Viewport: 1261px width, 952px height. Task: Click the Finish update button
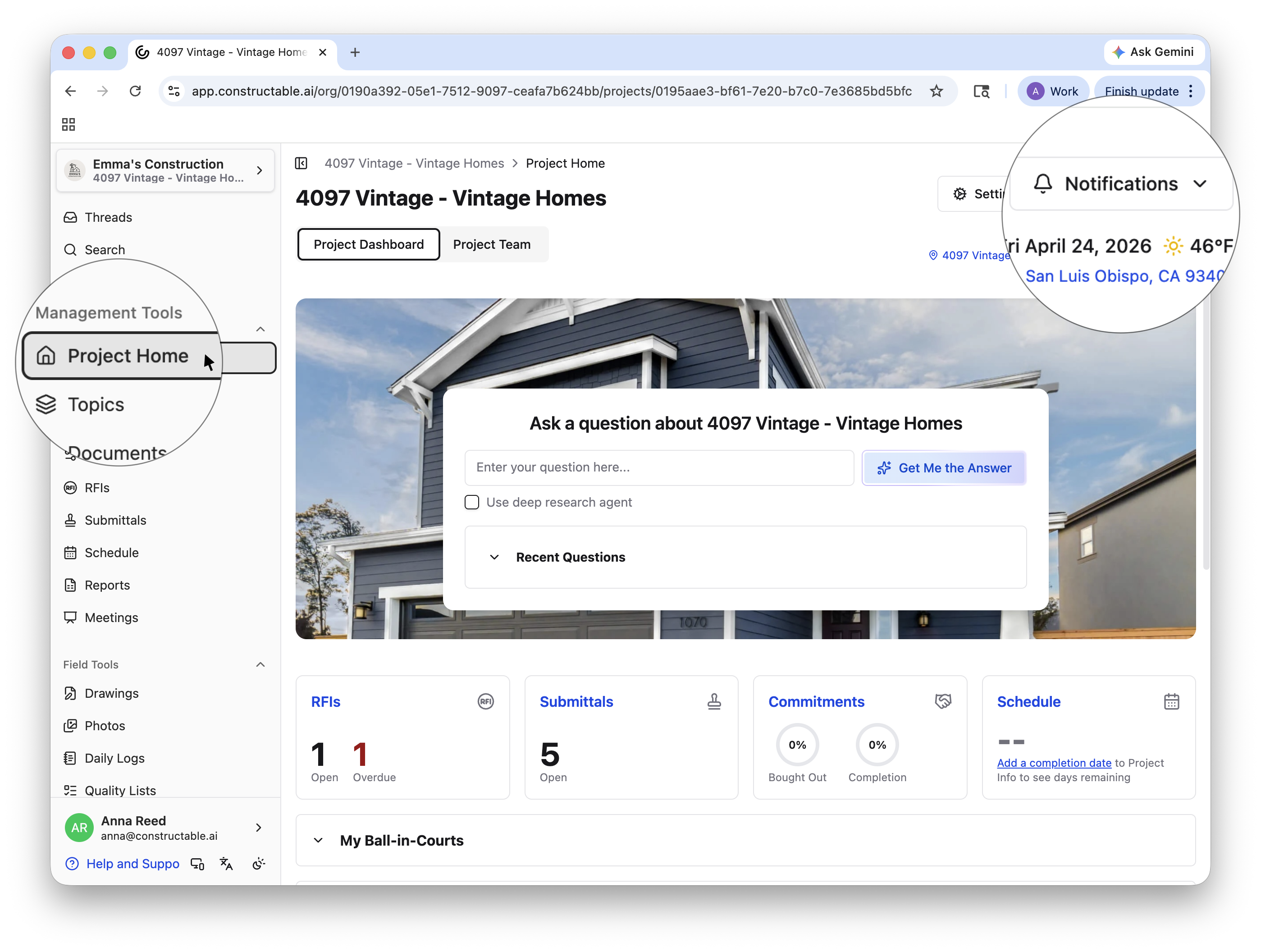click(1142, 91)
